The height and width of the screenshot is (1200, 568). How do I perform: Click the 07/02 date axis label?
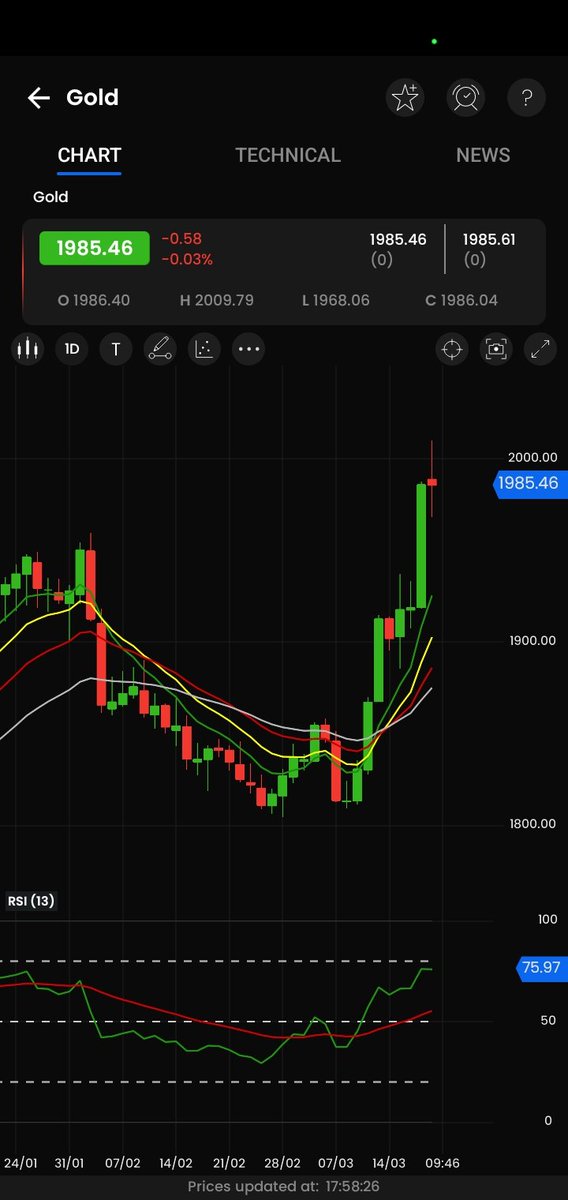[x=122, y=1163]
